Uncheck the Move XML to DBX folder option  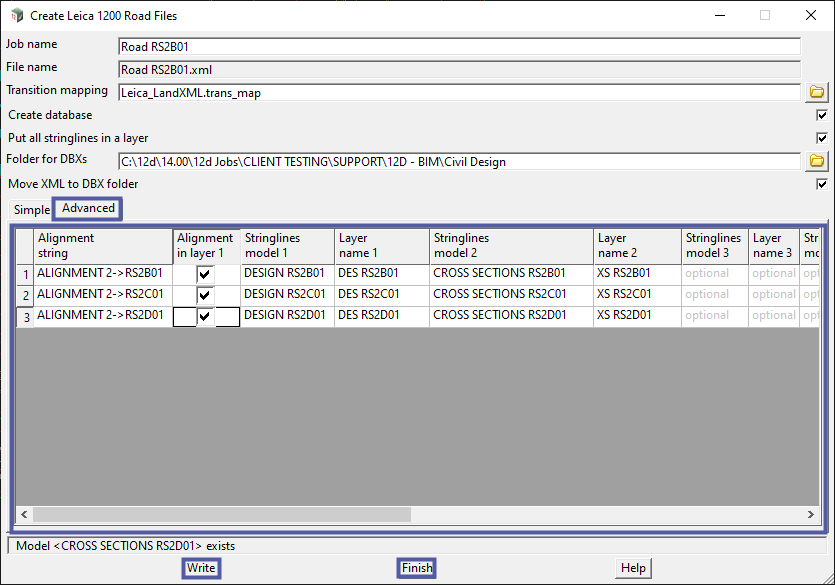pyautogui.click(x=822, y=184)
